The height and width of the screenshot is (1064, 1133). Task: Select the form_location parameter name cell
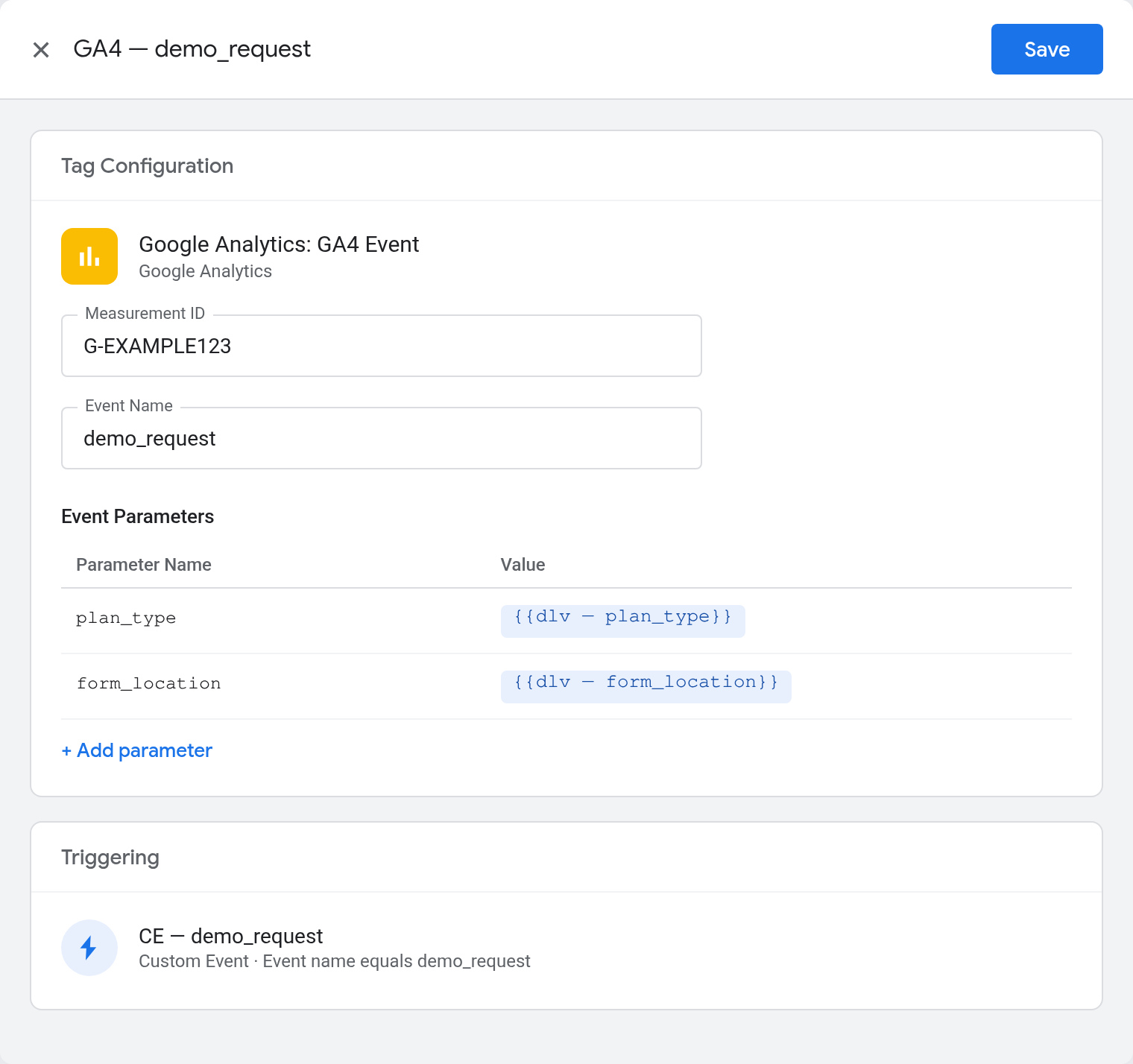click(x=149, y=684)
